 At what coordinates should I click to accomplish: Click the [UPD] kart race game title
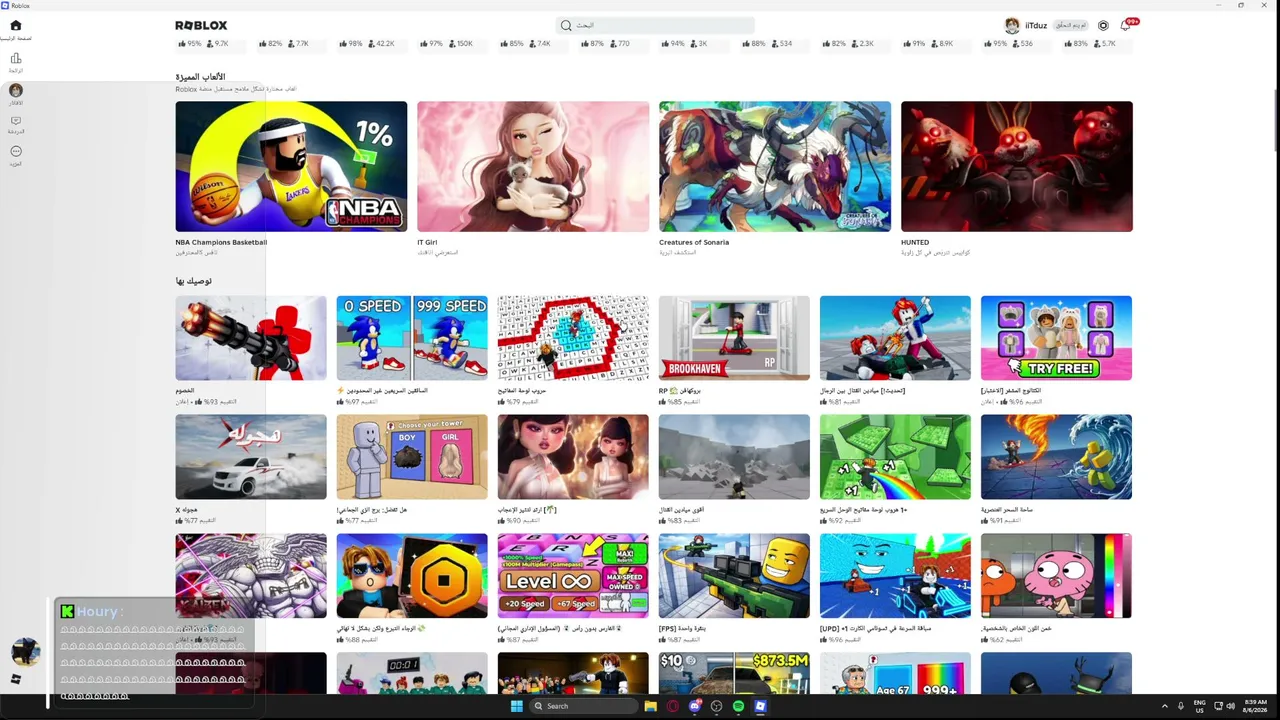click(875, 629)
